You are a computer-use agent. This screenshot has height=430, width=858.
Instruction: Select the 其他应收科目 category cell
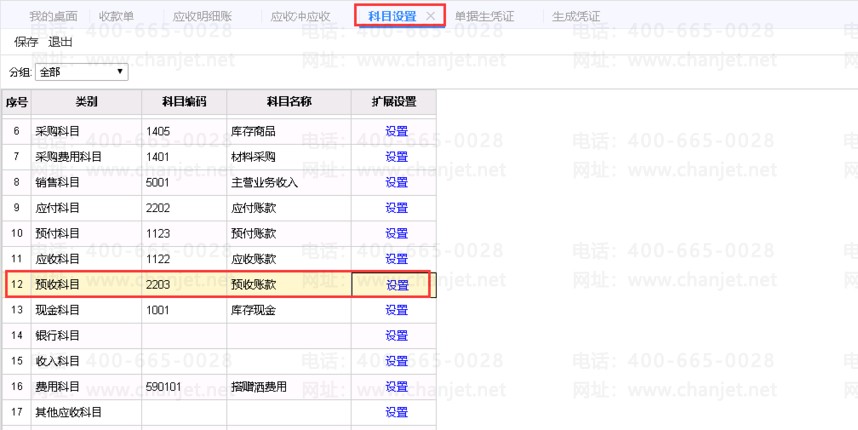(86, 412)
